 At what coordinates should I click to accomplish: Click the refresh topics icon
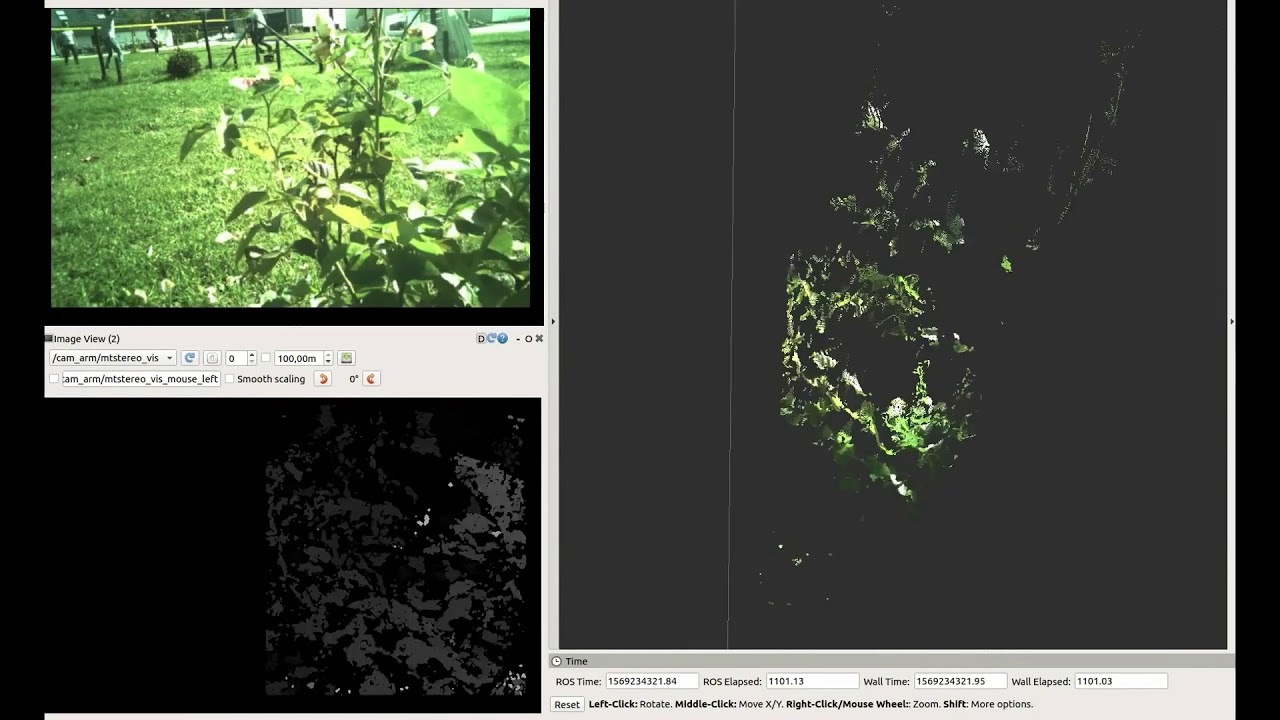pos(190,358)
